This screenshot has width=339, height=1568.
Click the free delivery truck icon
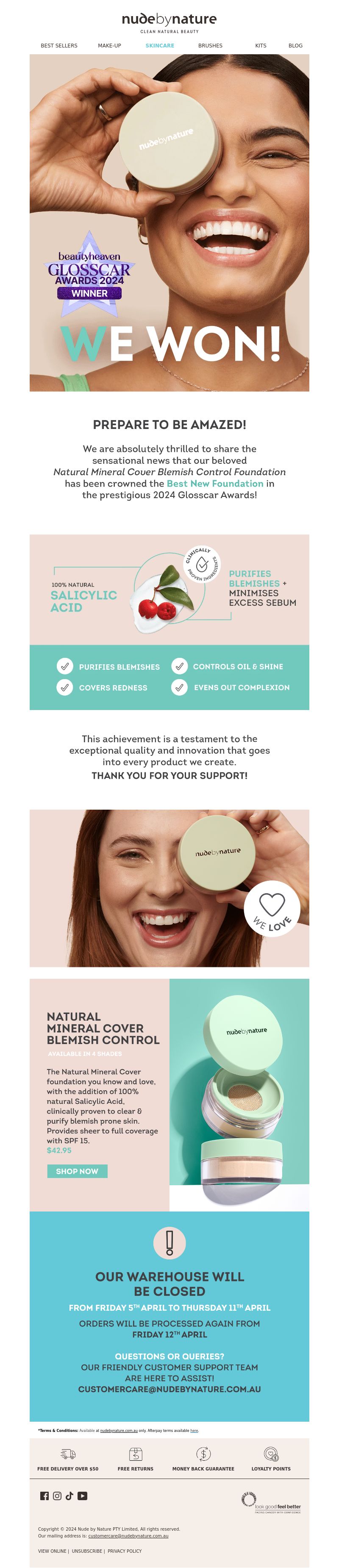click(x=68, y=1454)
